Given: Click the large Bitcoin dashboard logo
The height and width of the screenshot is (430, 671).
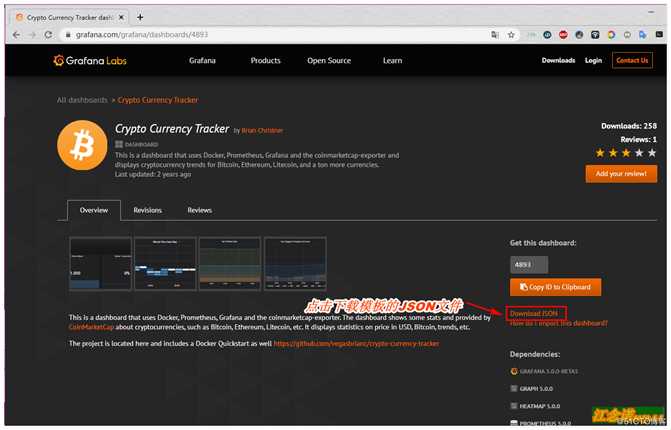Looking at the screenshot, I should pyautogui.click(x=82, y=145).
